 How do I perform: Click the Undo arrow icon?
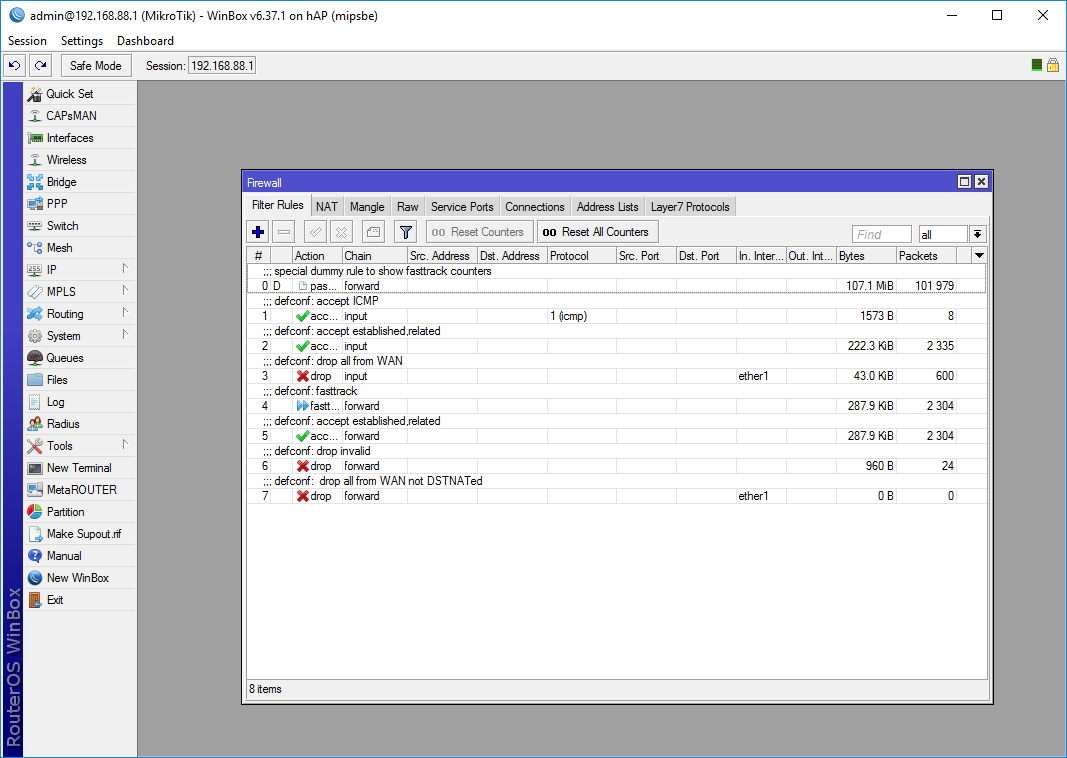coord(14,65)
